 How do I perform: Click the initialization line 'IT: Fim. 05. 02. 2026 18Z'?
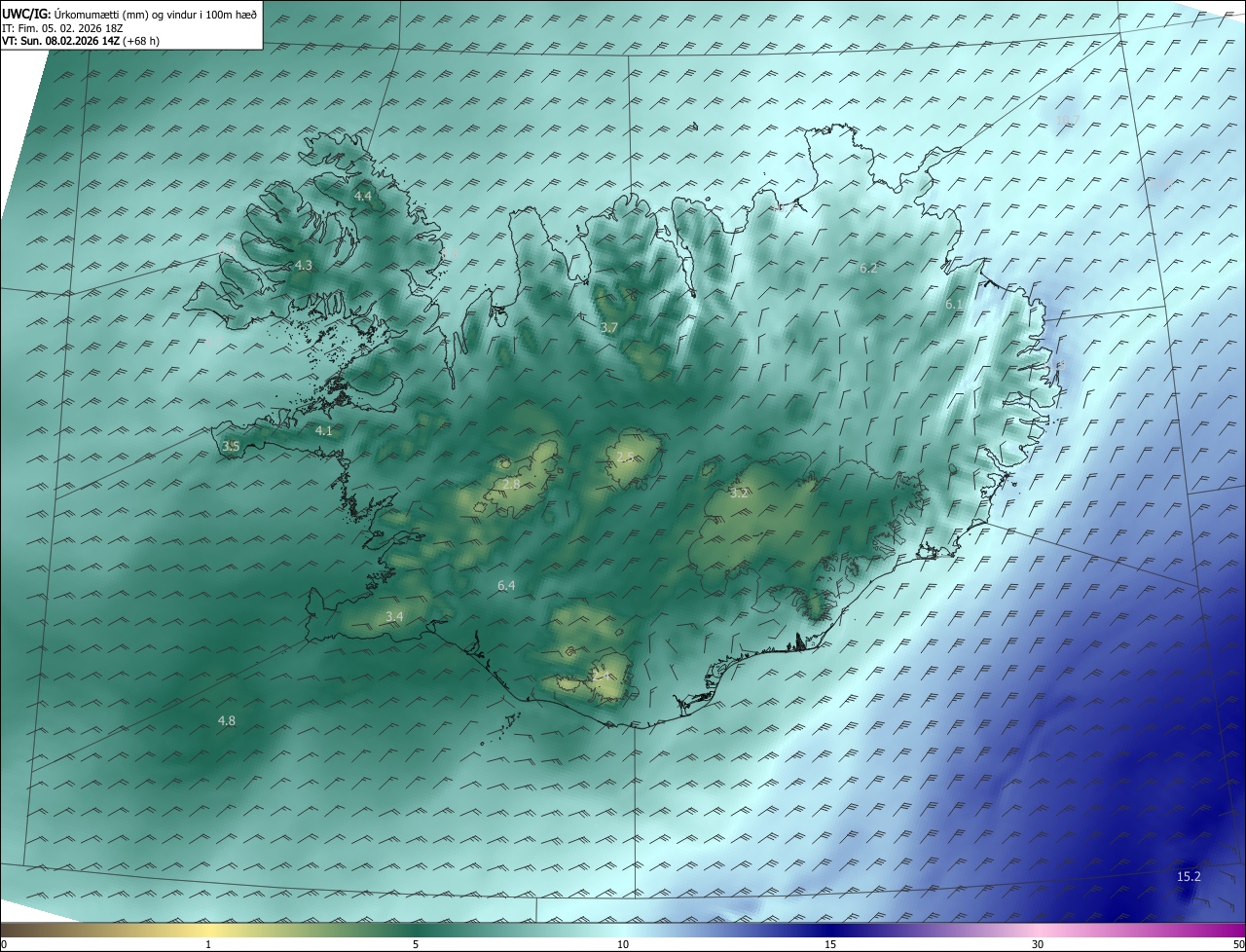tap(62, 28)
